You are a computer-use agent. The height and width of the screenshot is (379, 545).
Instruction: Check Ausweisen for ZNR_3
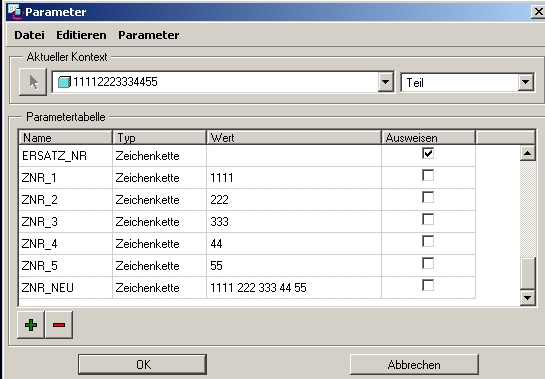click(x=428, y=219)
